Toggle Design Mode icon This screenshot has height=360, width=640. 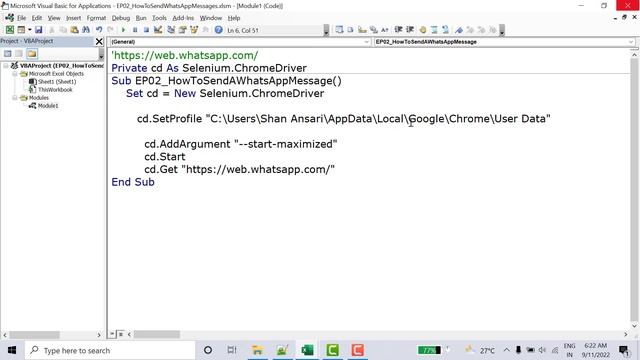[x=158, y=30]
